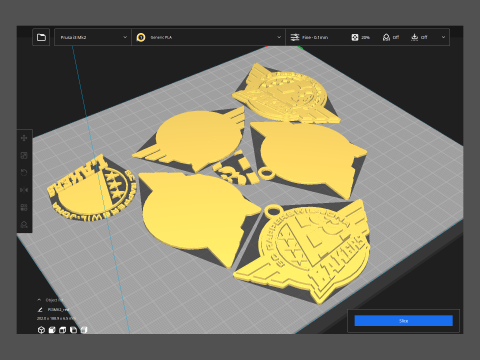Screen dimensions: 480x360
Task: Switch to front view cube
Action: [52, 330]
